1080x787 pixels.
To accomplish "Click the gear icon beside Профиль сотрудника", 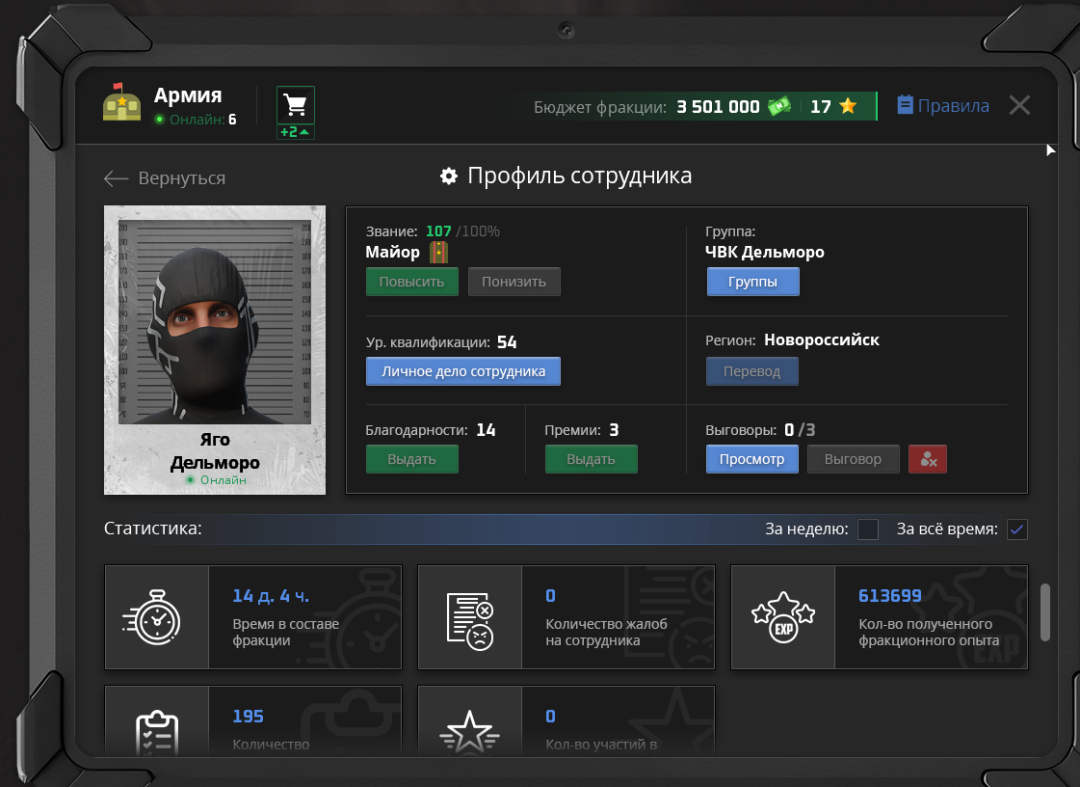I will click(x=449, y=176).
